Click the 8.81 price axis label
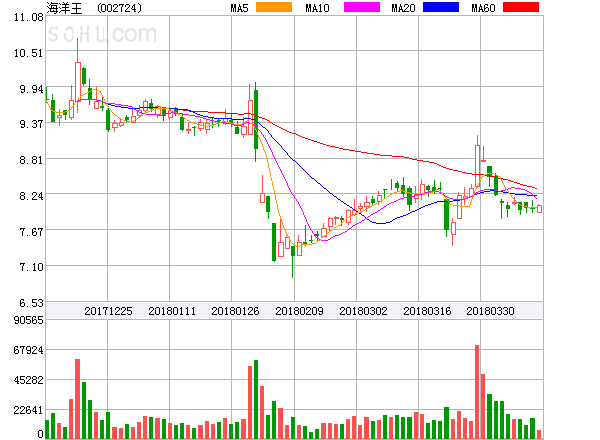 tap(31, 160)
